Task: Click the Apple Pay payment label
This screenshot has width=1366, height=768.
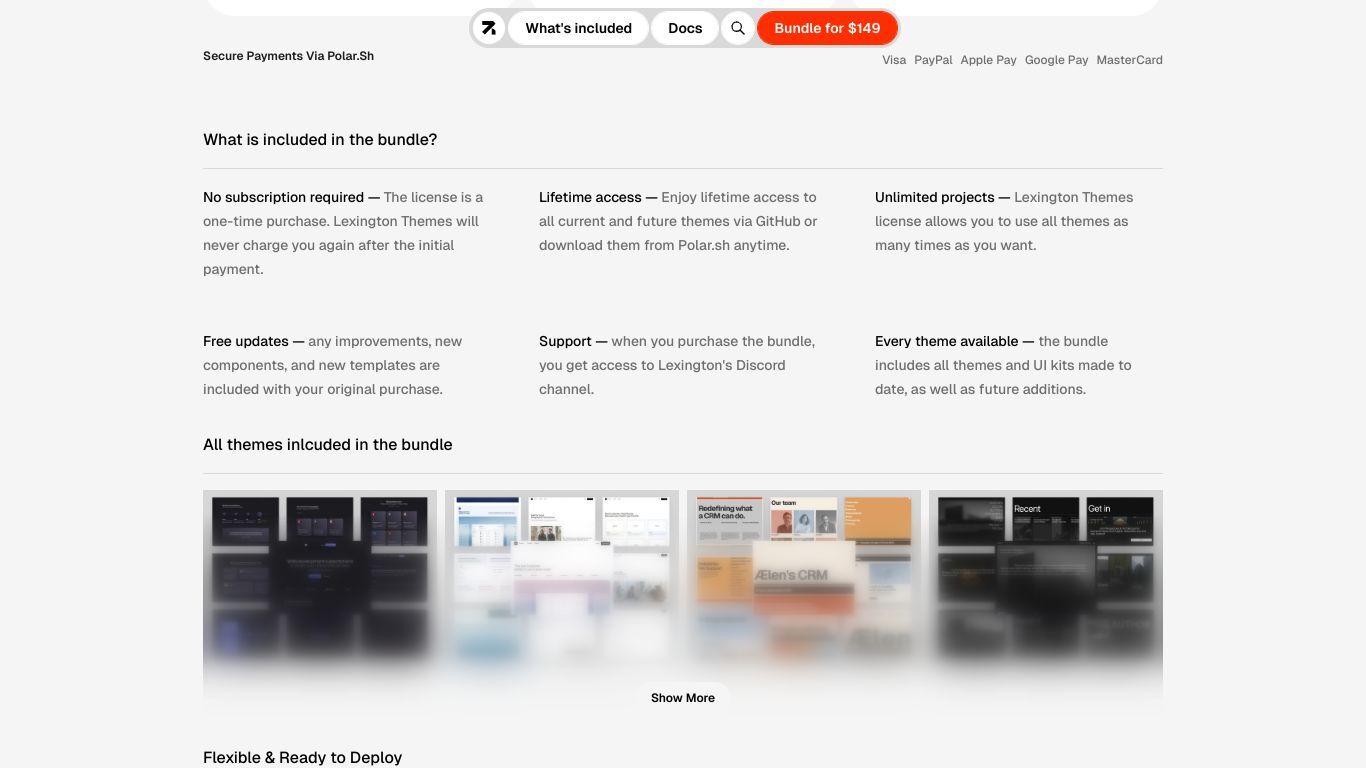Action: 988,60
